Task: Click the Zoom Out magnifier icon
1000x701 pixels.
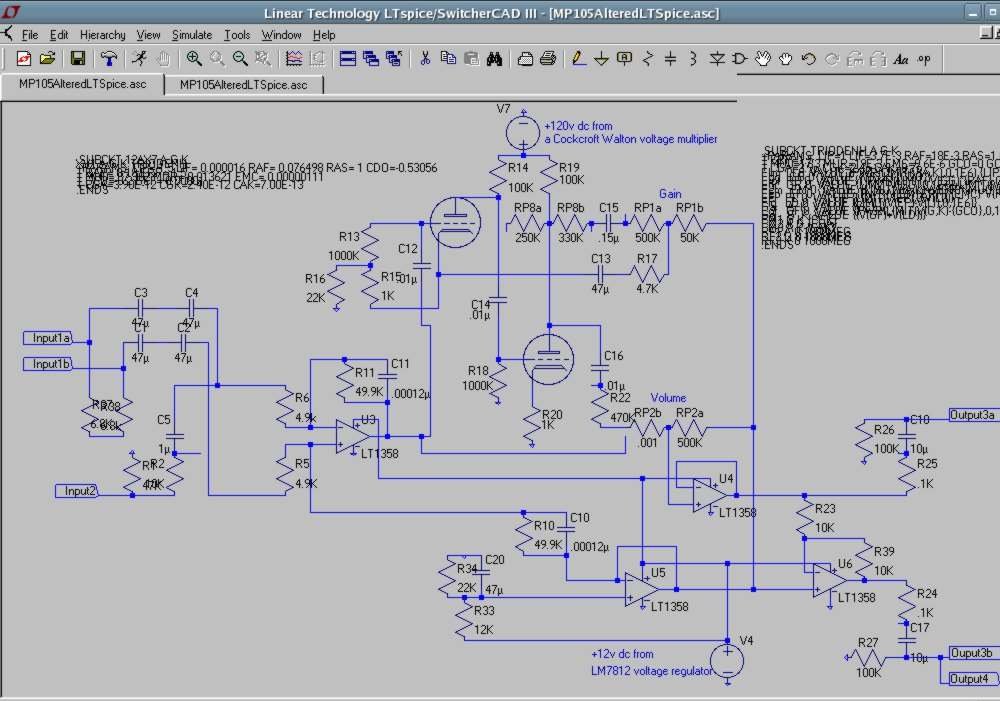Action: 240,59
